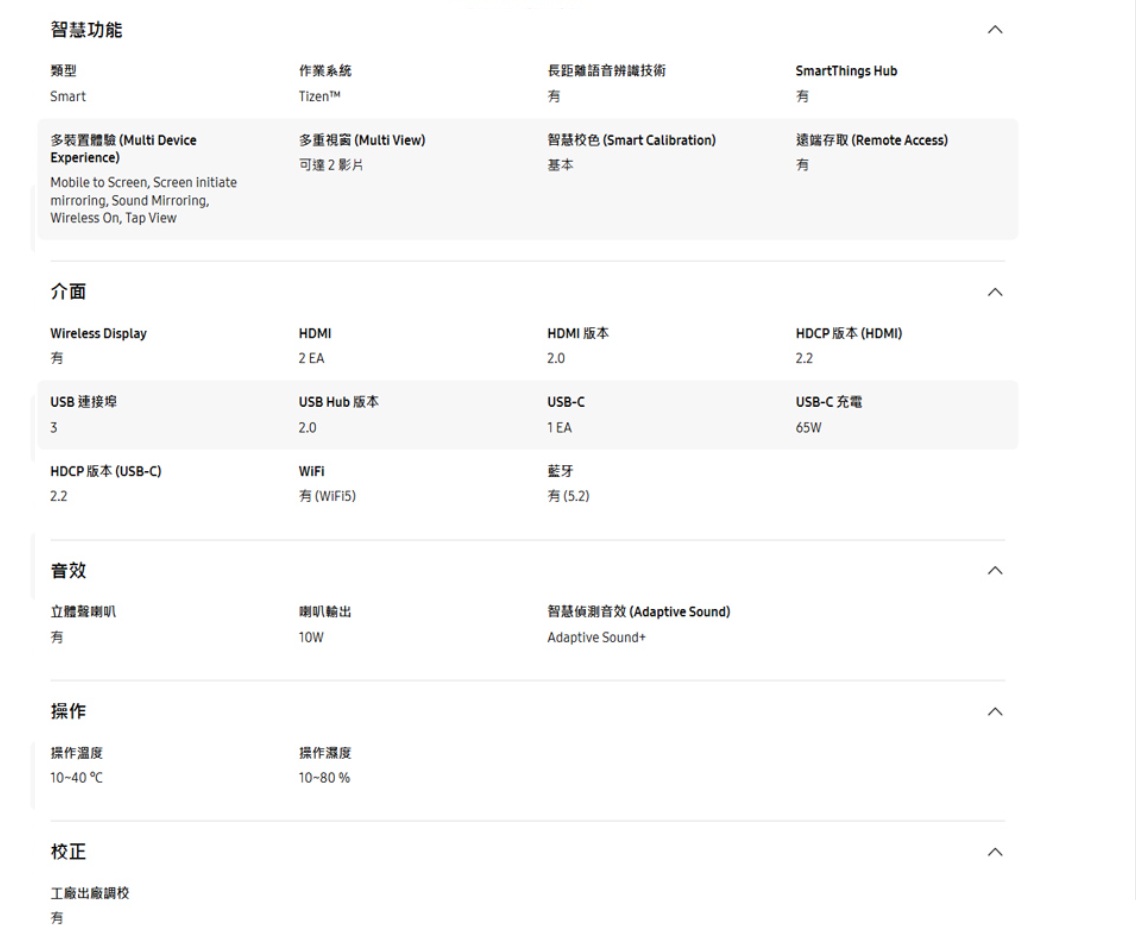The image size is (1136, 936).
Task: Select the SmartThings Hub spec label
Action: pos(846,71)
